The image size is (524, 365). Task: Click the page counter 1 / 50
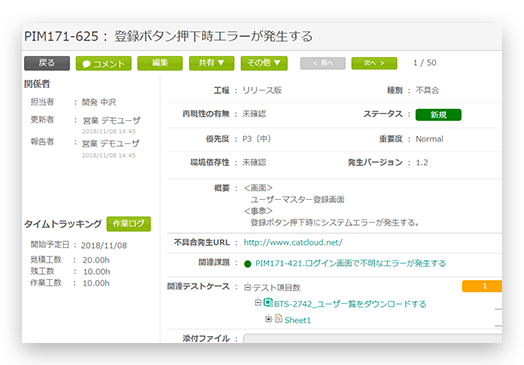[x=425, y=63]
